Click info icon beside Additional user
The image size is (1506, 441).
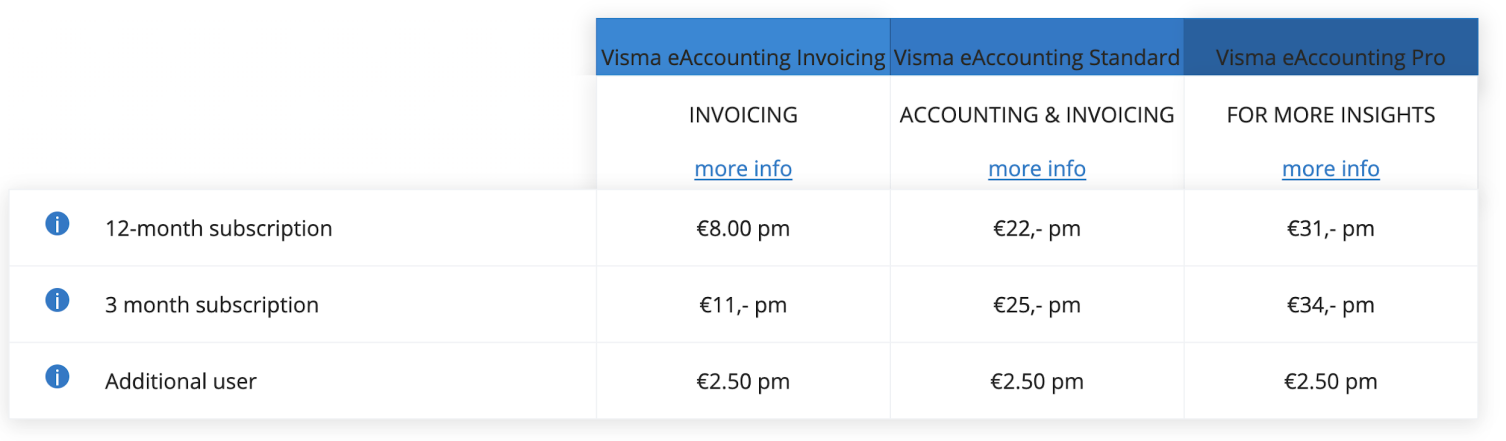point(57,377)
